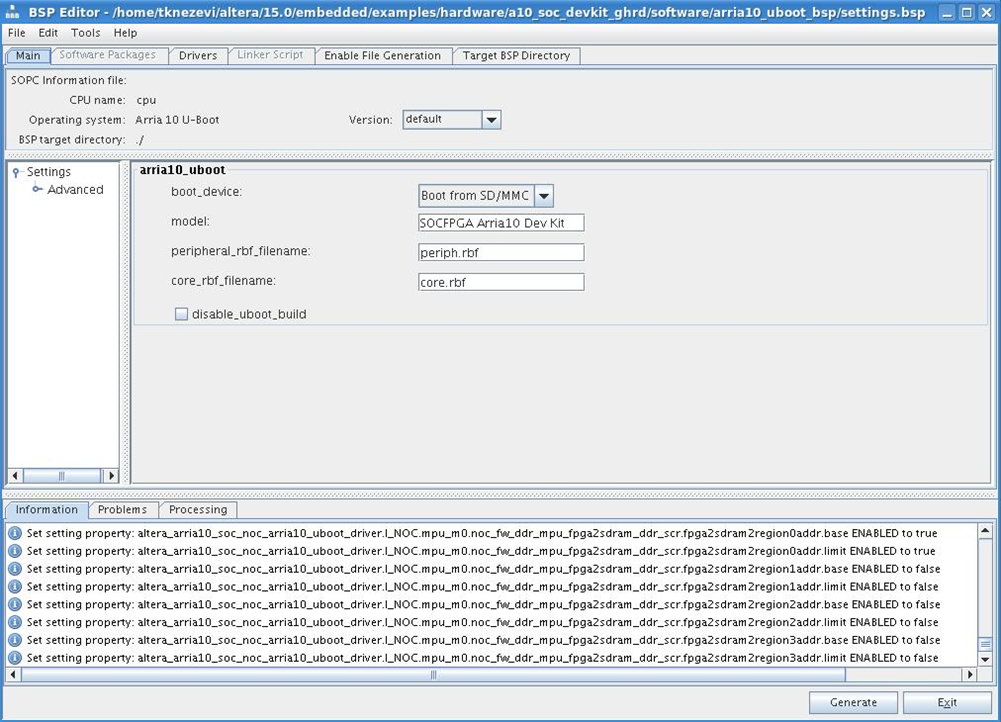Click info icon of region3addr.base message
The image size is (1001, 722).
coord(15,640)
